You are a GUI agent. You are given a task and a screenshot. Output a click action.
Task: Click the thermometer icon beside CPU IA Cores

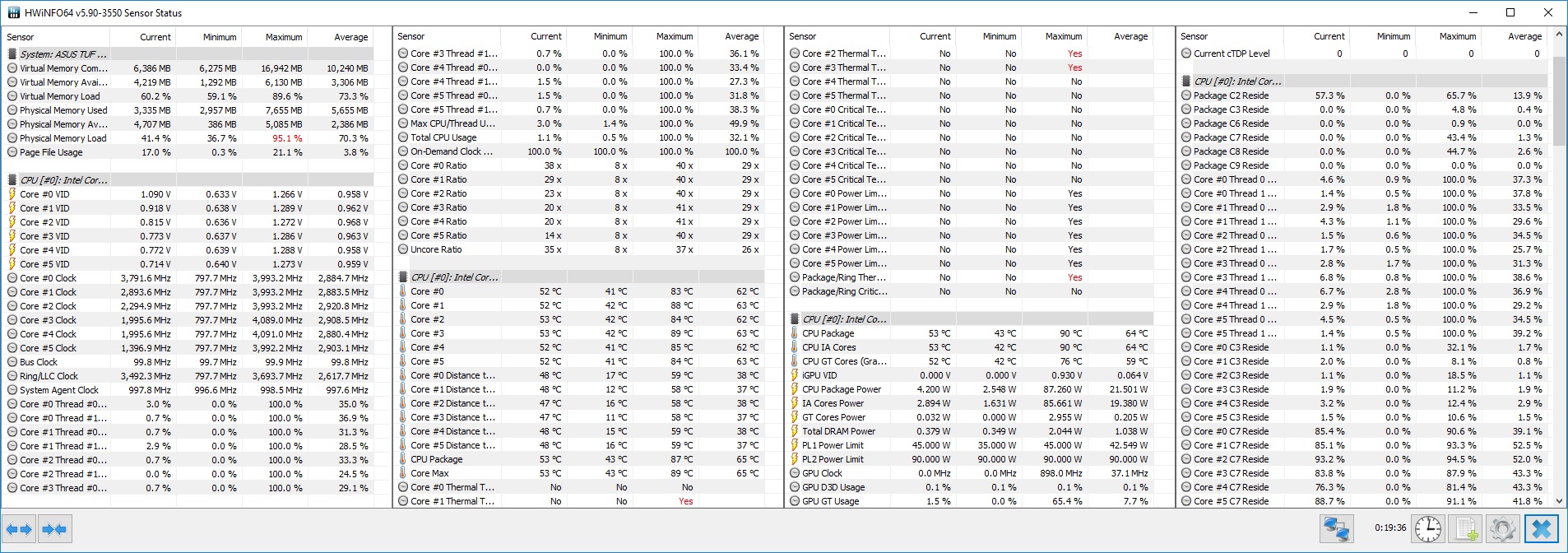[x=794, y=347]
